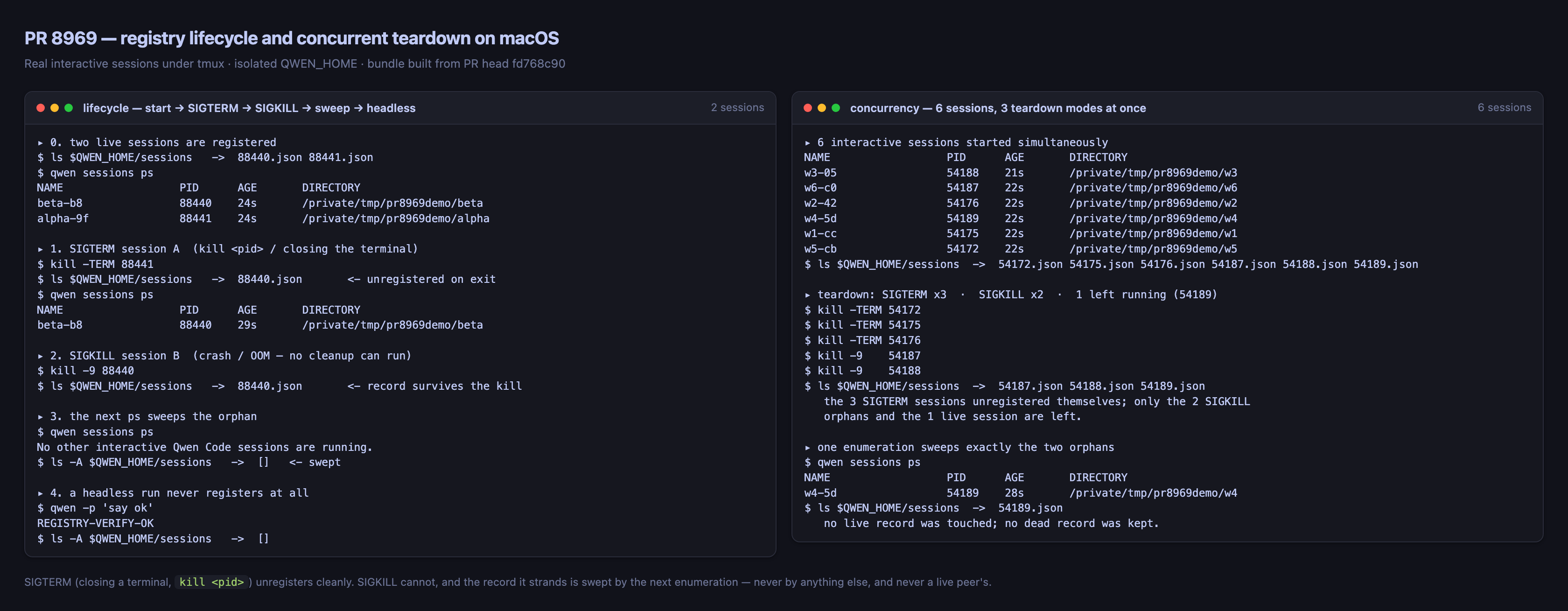Click the 'w4-5d' row with age 28s
The width and height of the screenshot is (1568, 611).
click(x=1021, y=492)
